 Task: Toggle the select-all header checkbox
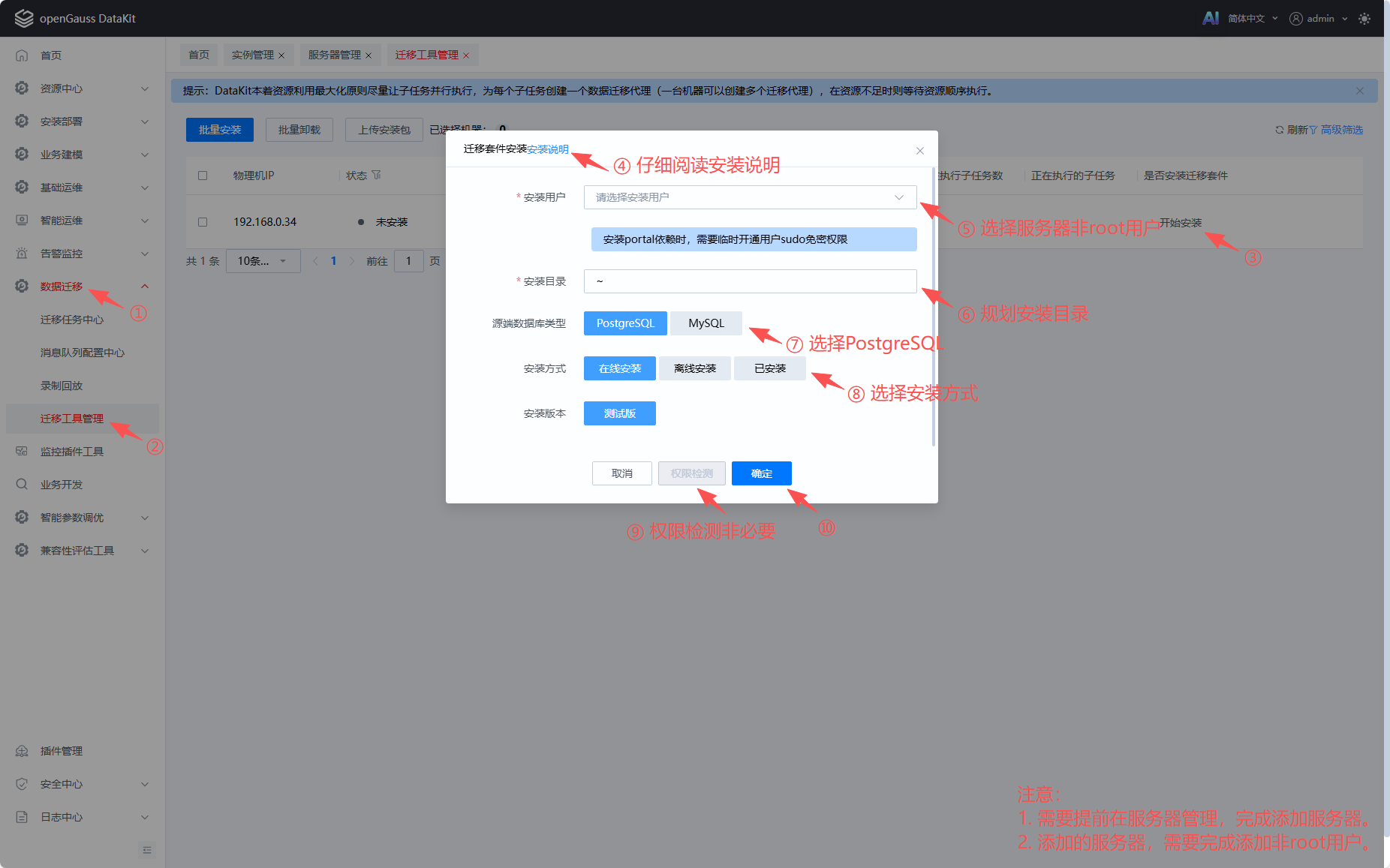pos(203,176)
